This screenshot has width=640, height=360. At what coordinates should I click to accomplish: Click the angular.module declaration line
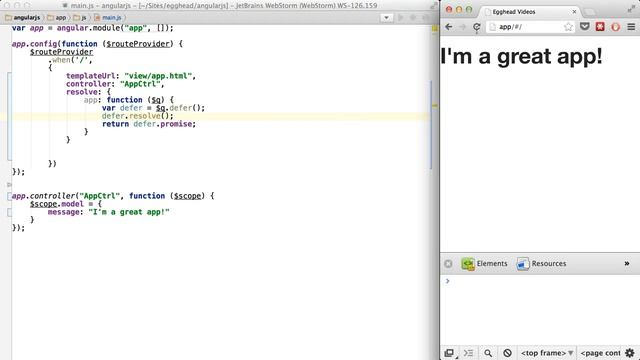tap(93, 28)
